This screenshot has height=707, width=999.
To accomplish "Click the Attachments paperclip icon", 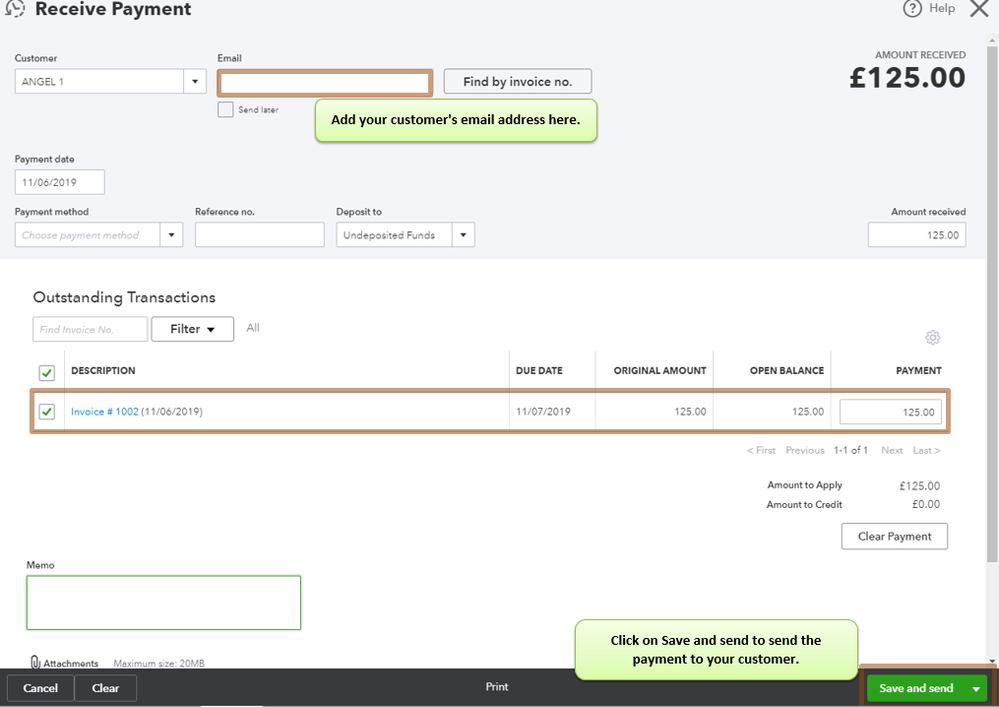I will (x=35, y=662).
